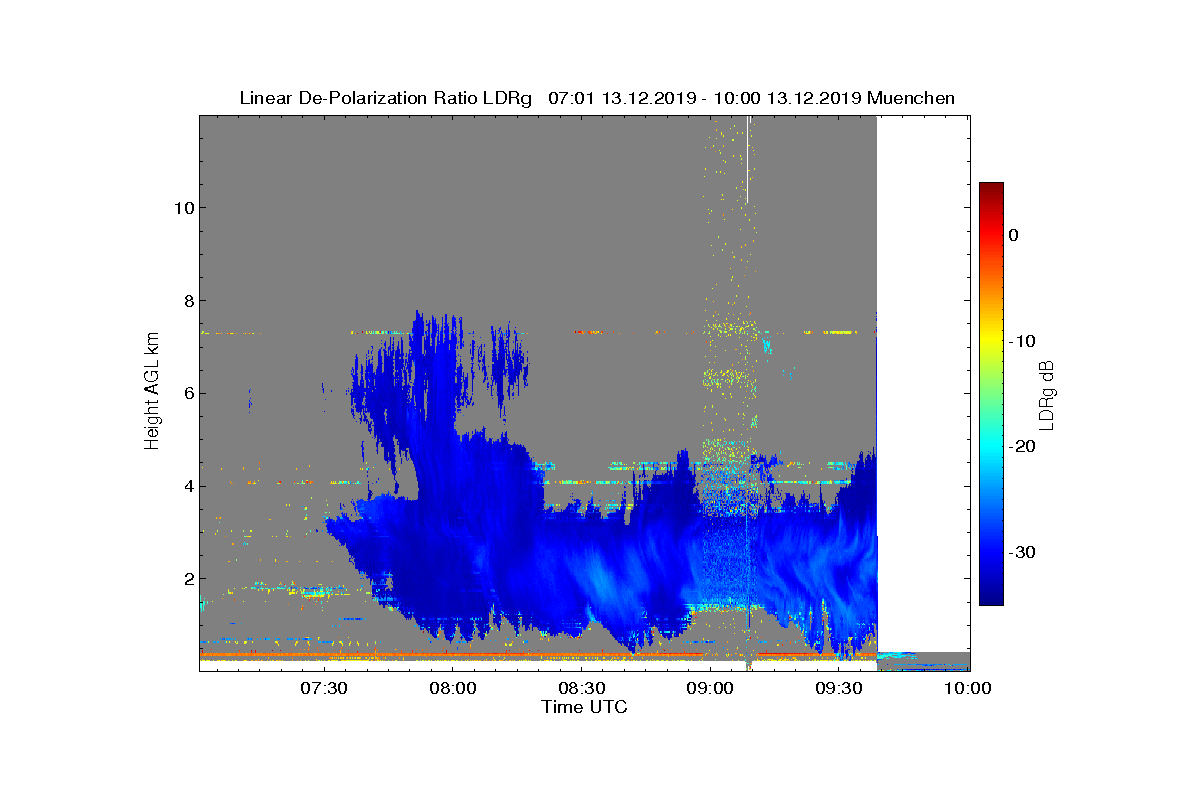The image size is (1200, 800).
Task: Click the colorbar value 0
Action: click(x=1014, y=235)
